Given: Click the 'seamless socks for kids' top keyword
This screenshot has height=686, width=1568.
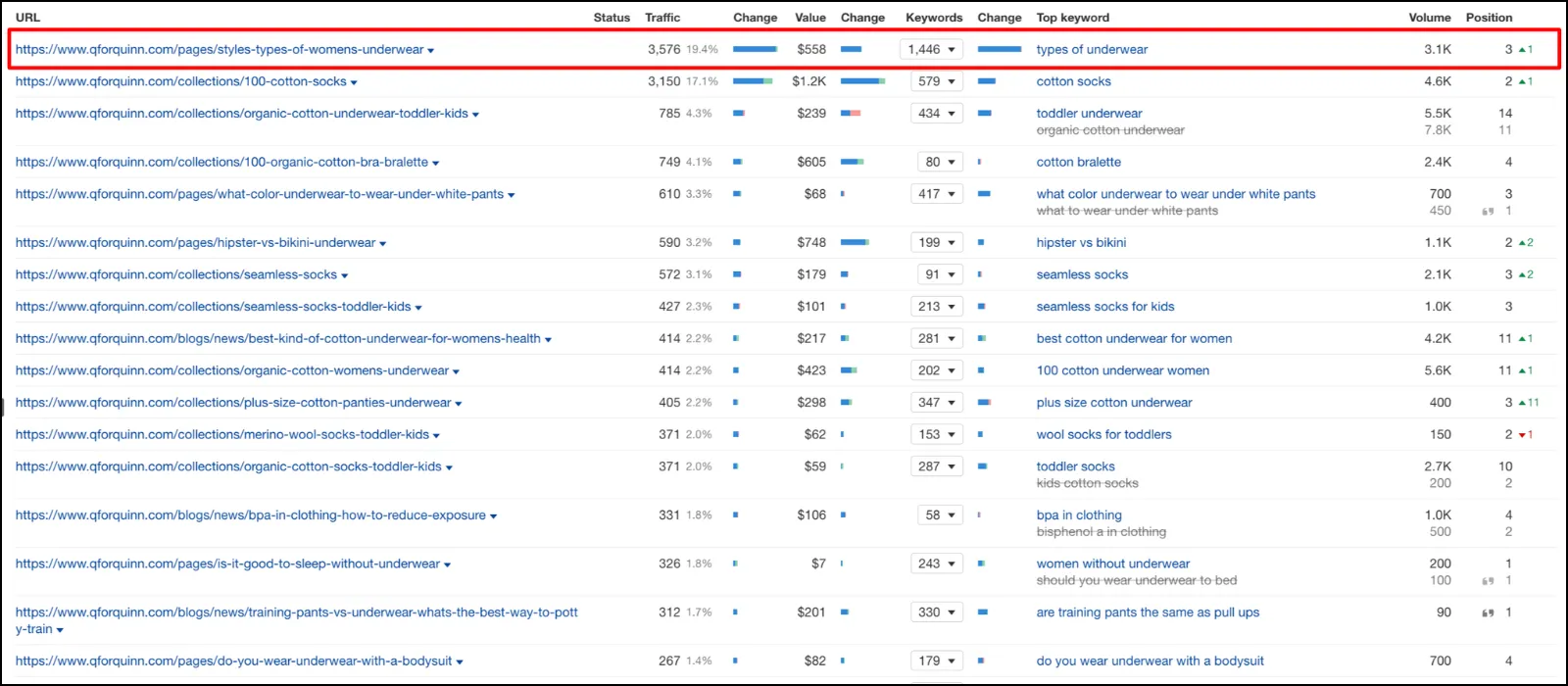Looking at the screenshot, I should coord(1105,307).
